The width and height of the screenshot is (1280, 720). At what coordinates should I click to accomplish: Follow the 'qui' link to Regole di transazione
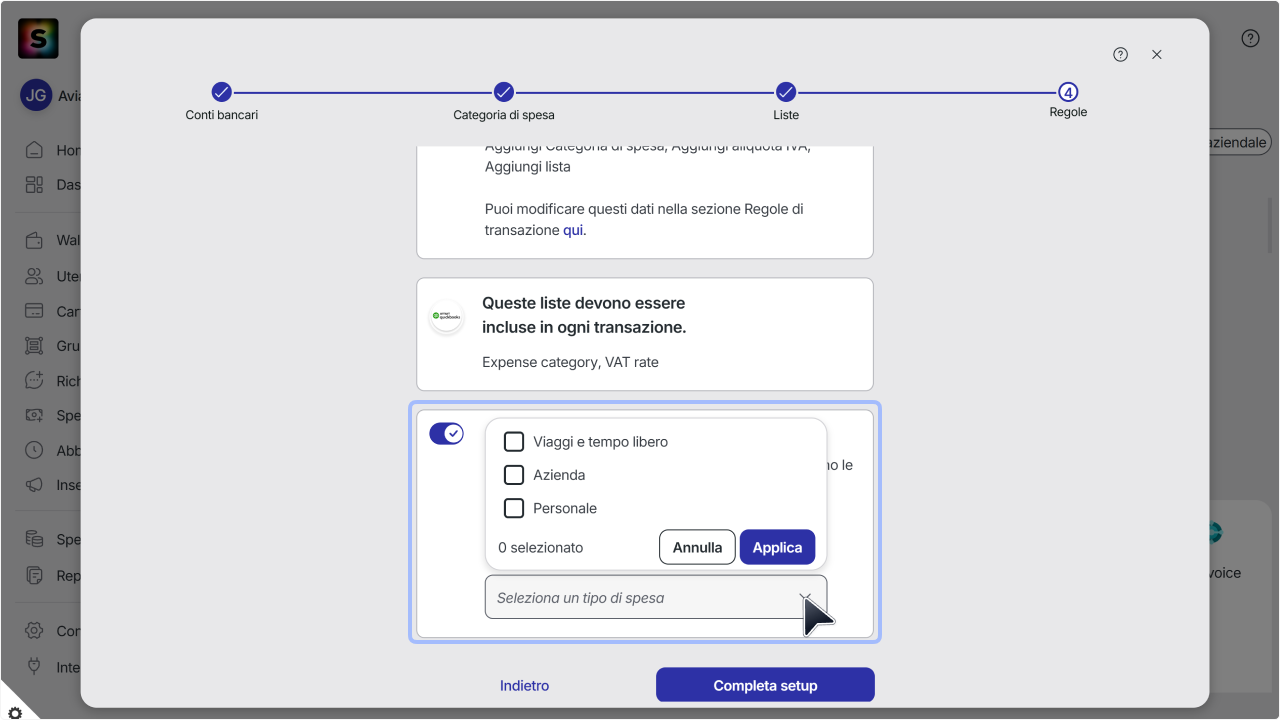coord(574,230)
